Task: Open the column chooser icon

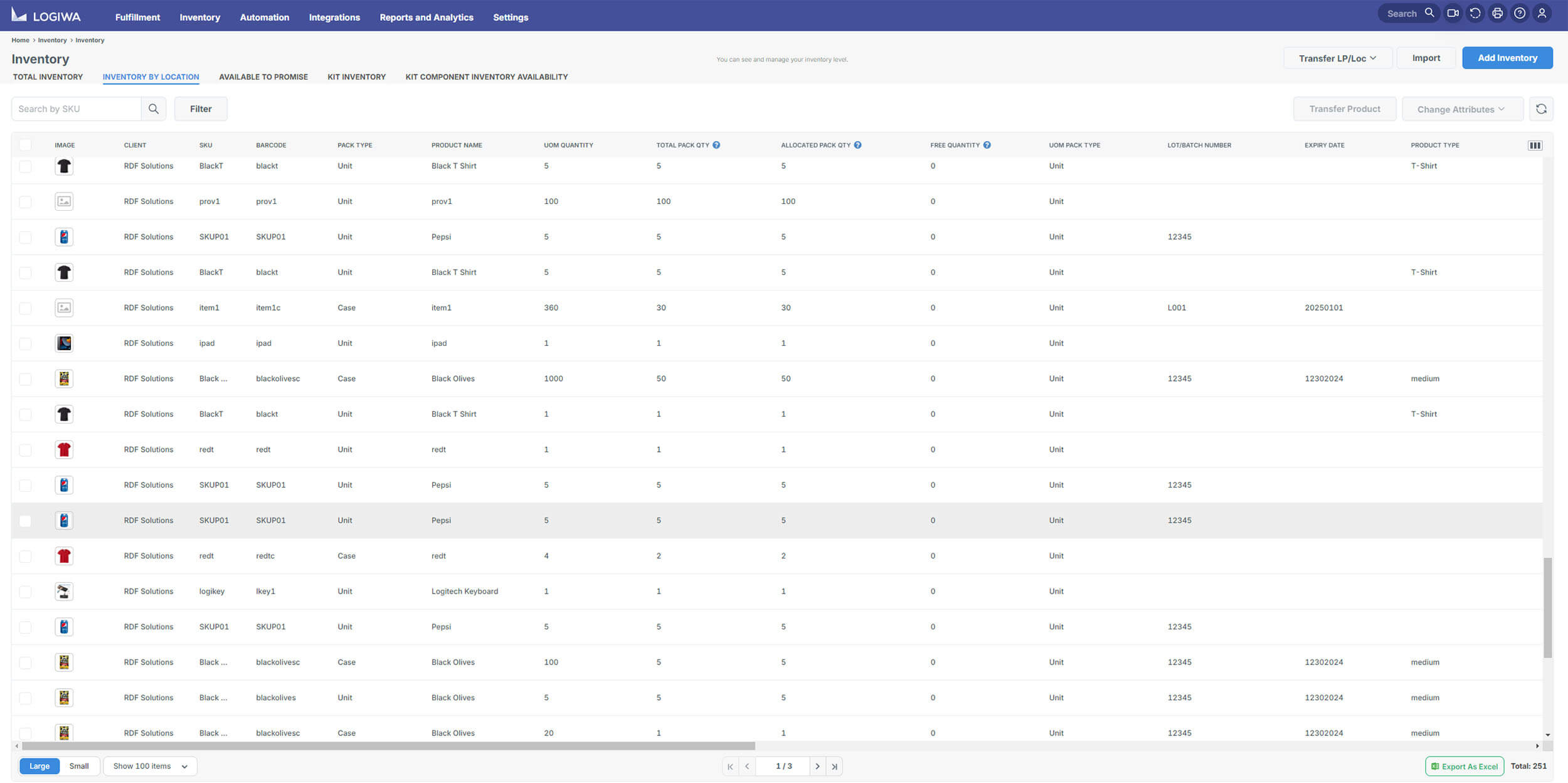Action: tap(1535, 146)
